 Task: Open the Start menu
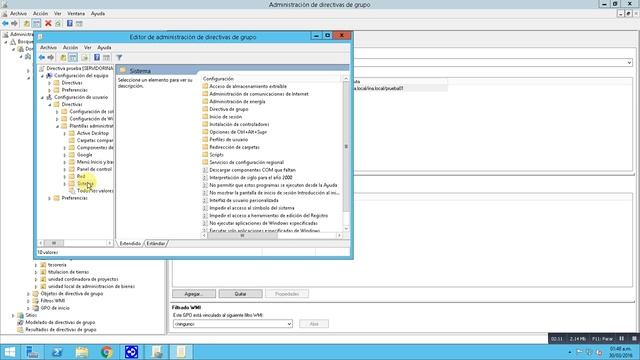(x=10, y=352)
